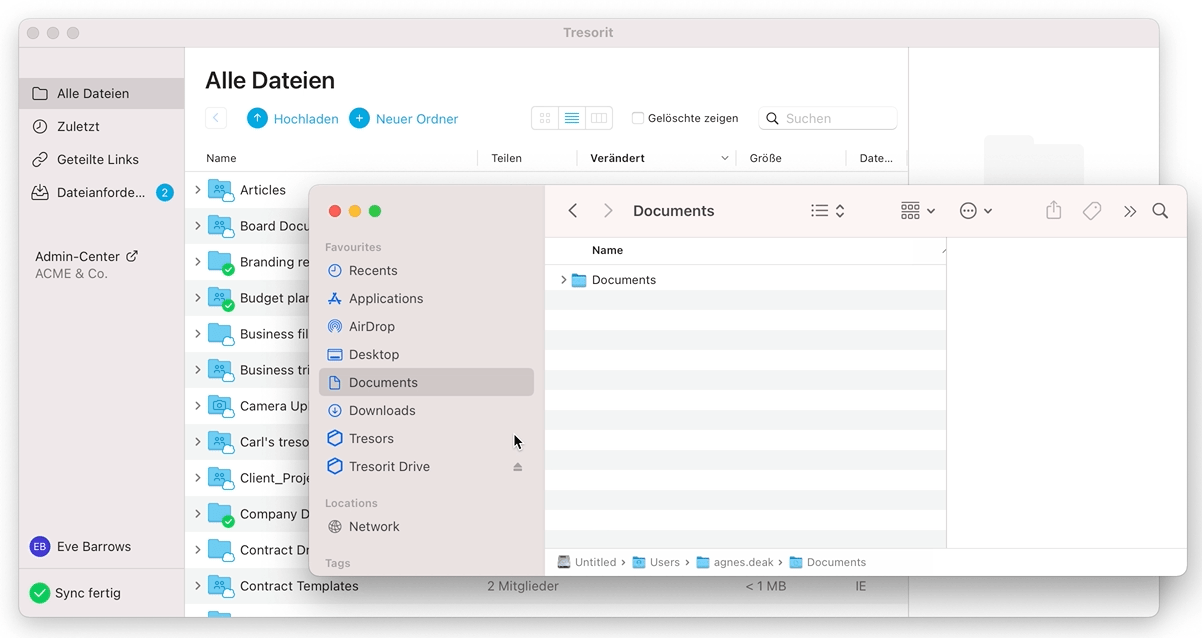Click agnes.deak in Finder path bar
The width and height of the screenshot is (1202, 638).
[734, 562]
